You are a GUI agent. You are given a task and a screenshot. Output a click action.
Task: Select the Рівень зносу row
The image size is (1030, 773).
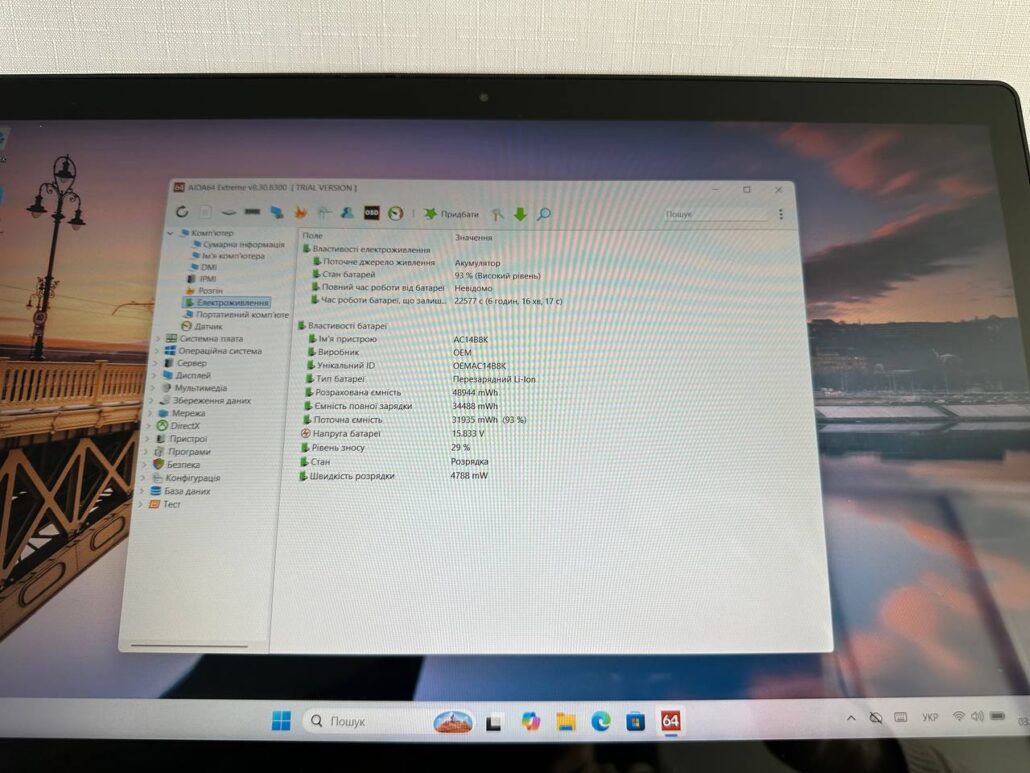[x=385, y=447]
